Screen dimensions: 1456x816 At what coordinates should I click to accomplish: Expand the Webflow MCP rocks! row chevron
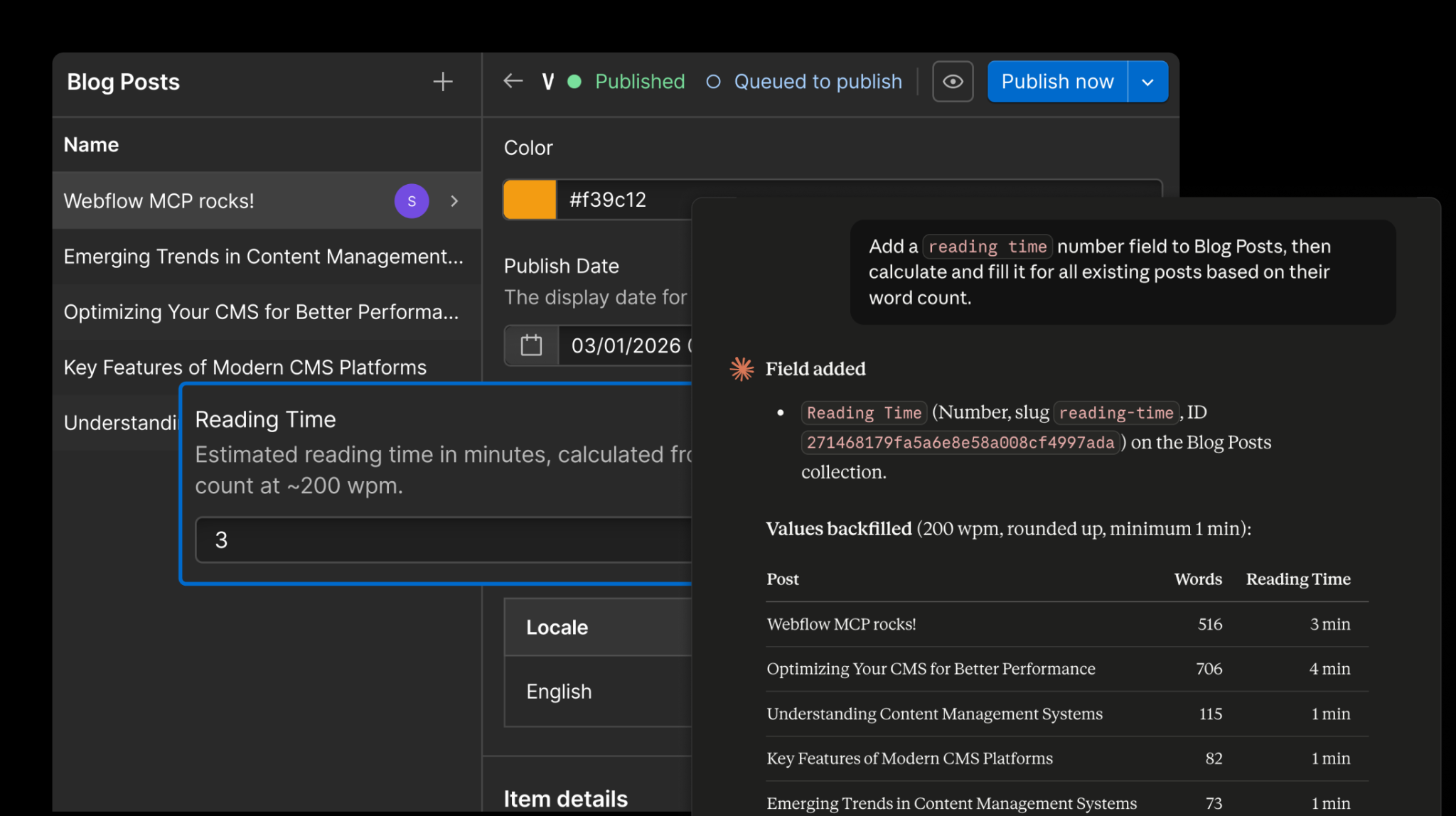pyautogui.click(x=454, y=201)
